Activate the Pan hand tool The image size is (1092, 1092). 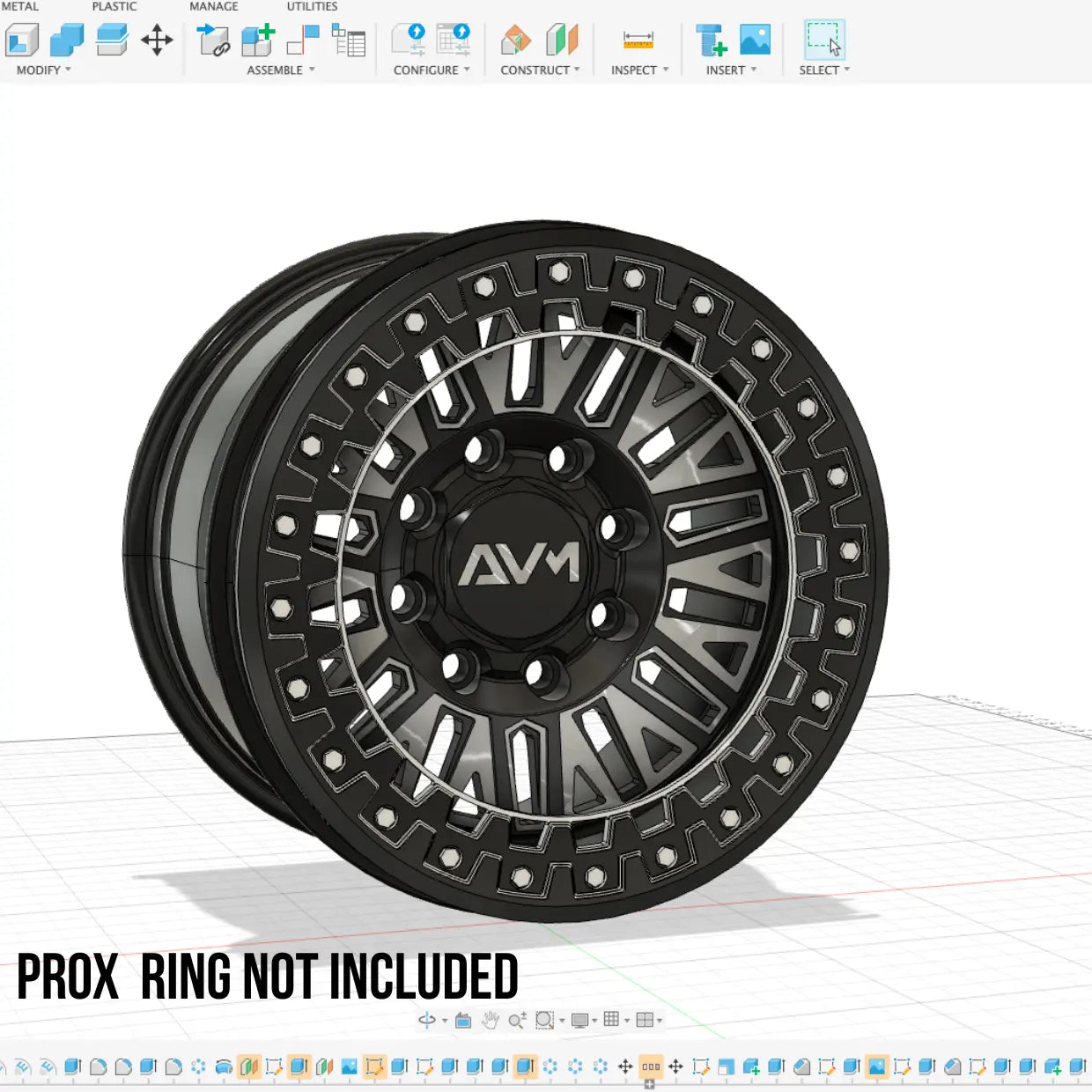pyautogui.click(x=491, y=1020)
